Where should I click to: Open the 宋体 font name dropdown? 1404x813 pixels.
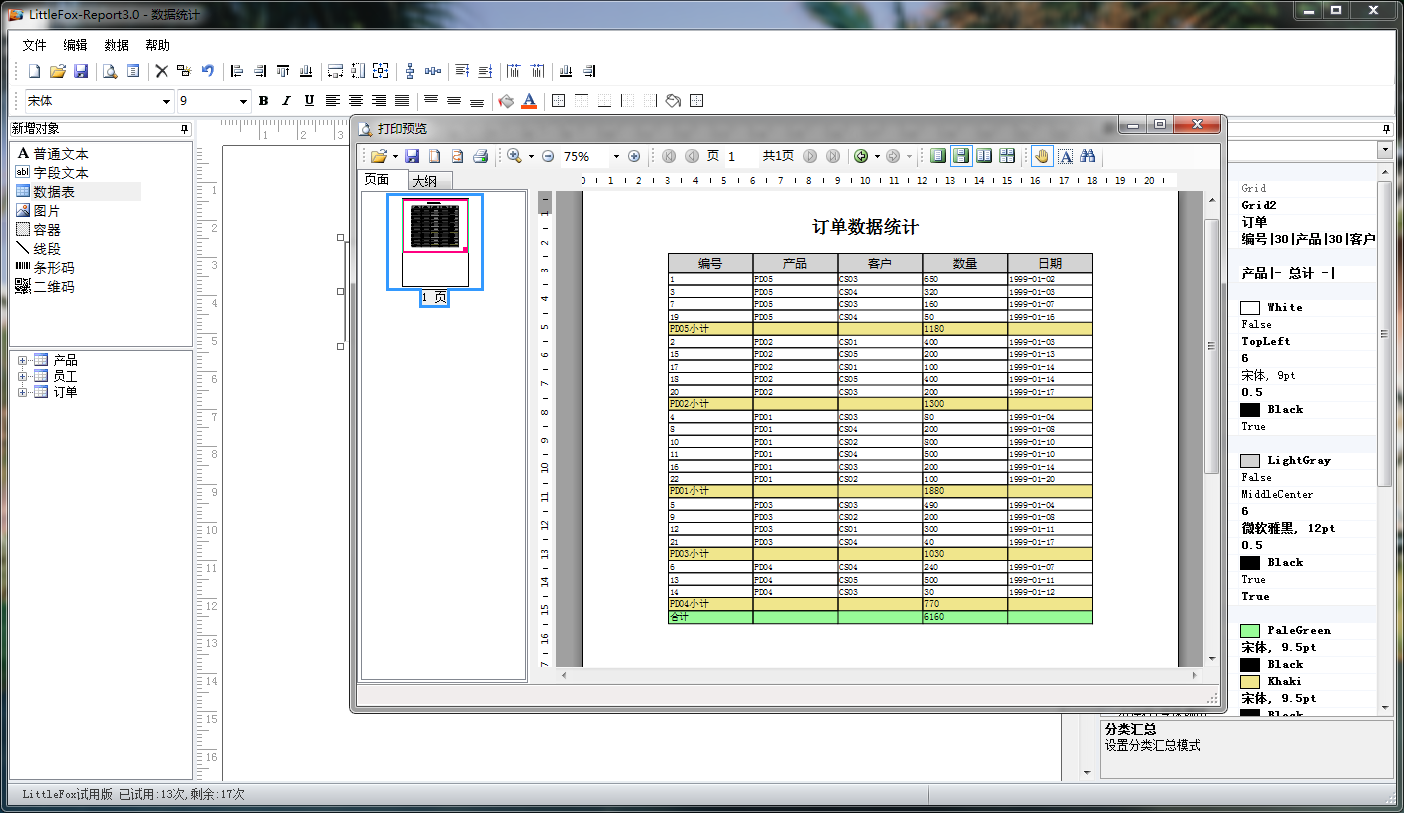pos(166,101)
